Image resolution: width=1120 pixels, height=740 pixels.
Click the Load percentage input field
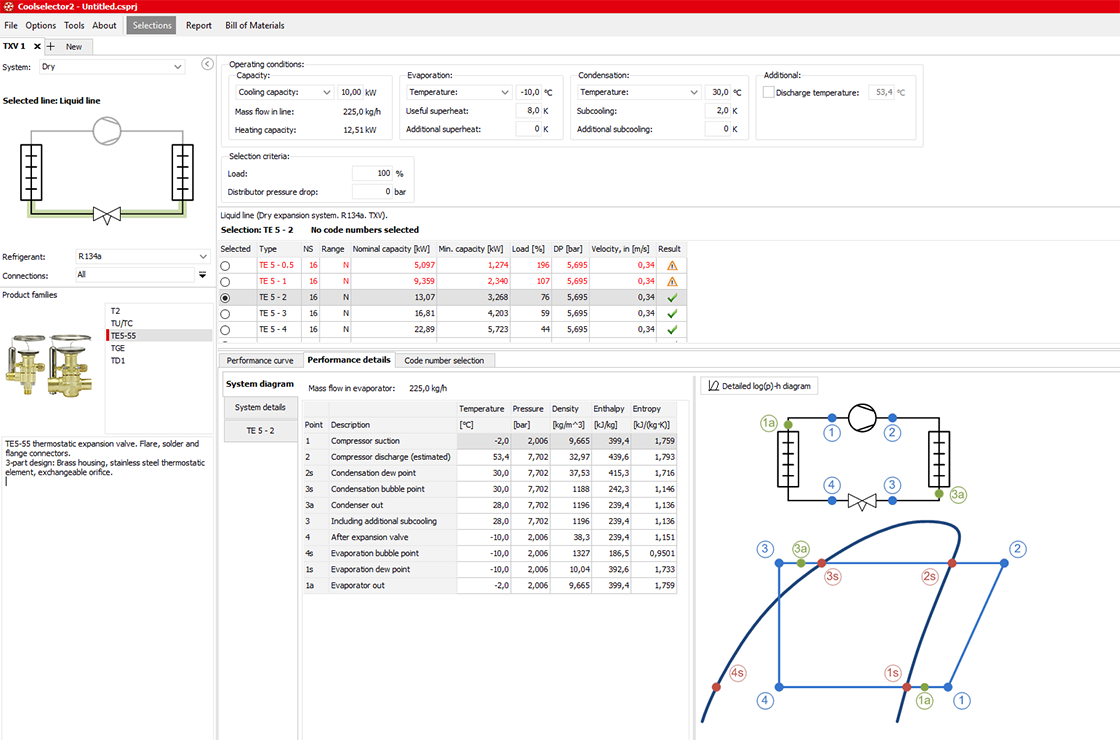pyautogui.click(x=370, y=172)
